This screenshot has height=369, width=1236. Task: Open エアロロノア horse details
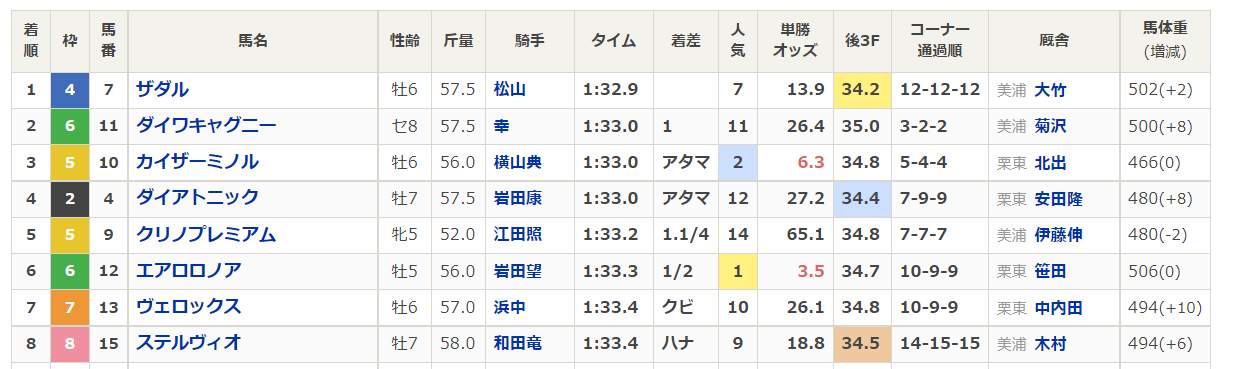[189, 271]
